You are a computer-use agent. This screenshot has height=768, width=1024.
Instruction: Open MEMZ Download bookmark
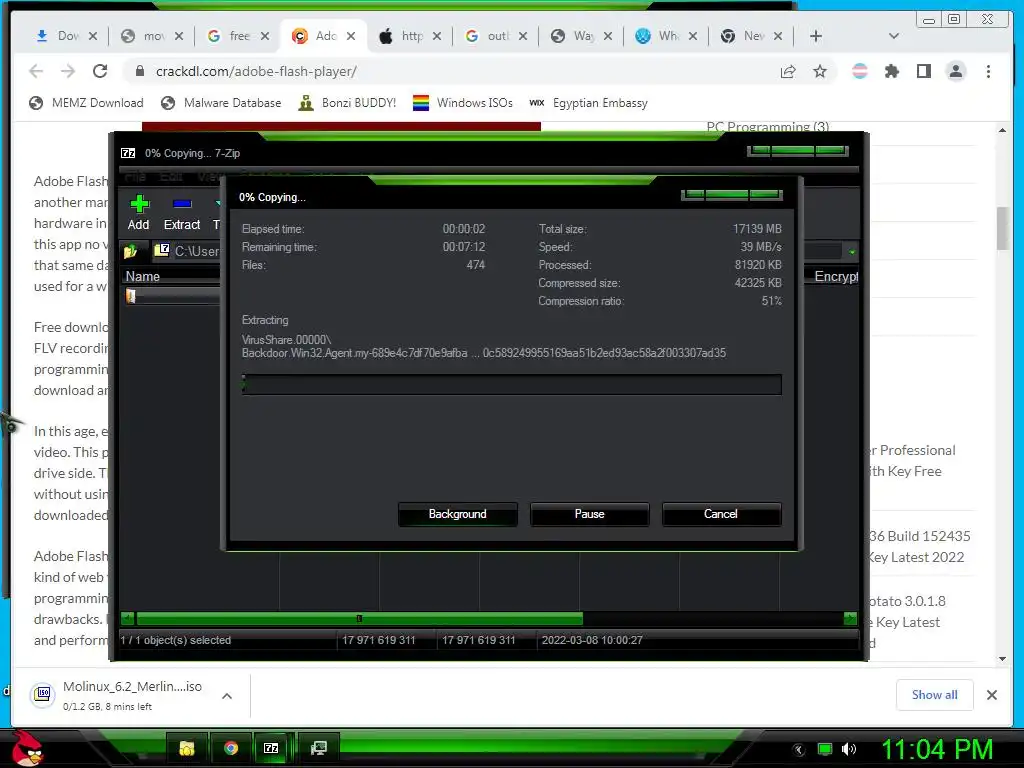pos(87,103)
